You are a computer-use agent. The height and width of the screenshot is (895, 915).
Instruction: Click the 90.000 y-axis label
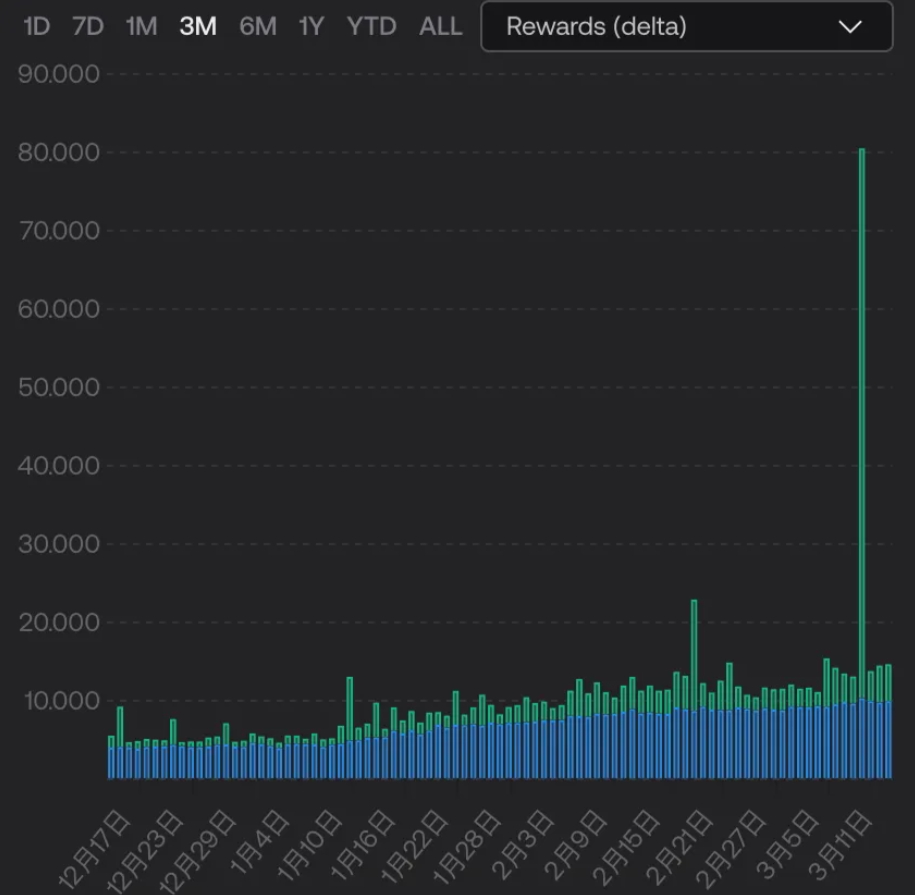pos(58,74)
